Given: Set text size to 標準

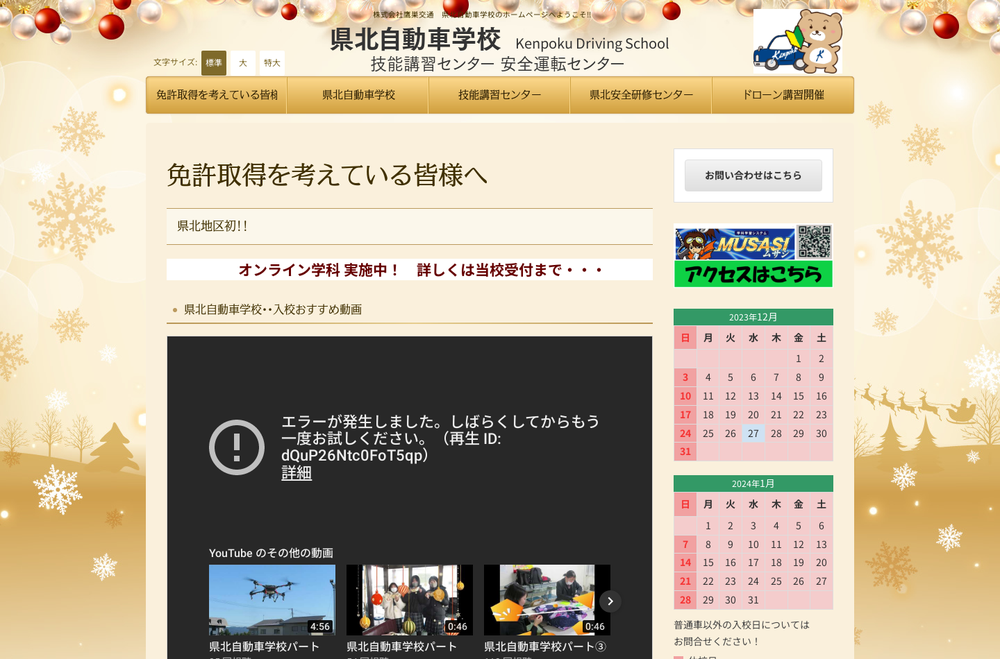Looking at the screenshot, I should [214, 63].
